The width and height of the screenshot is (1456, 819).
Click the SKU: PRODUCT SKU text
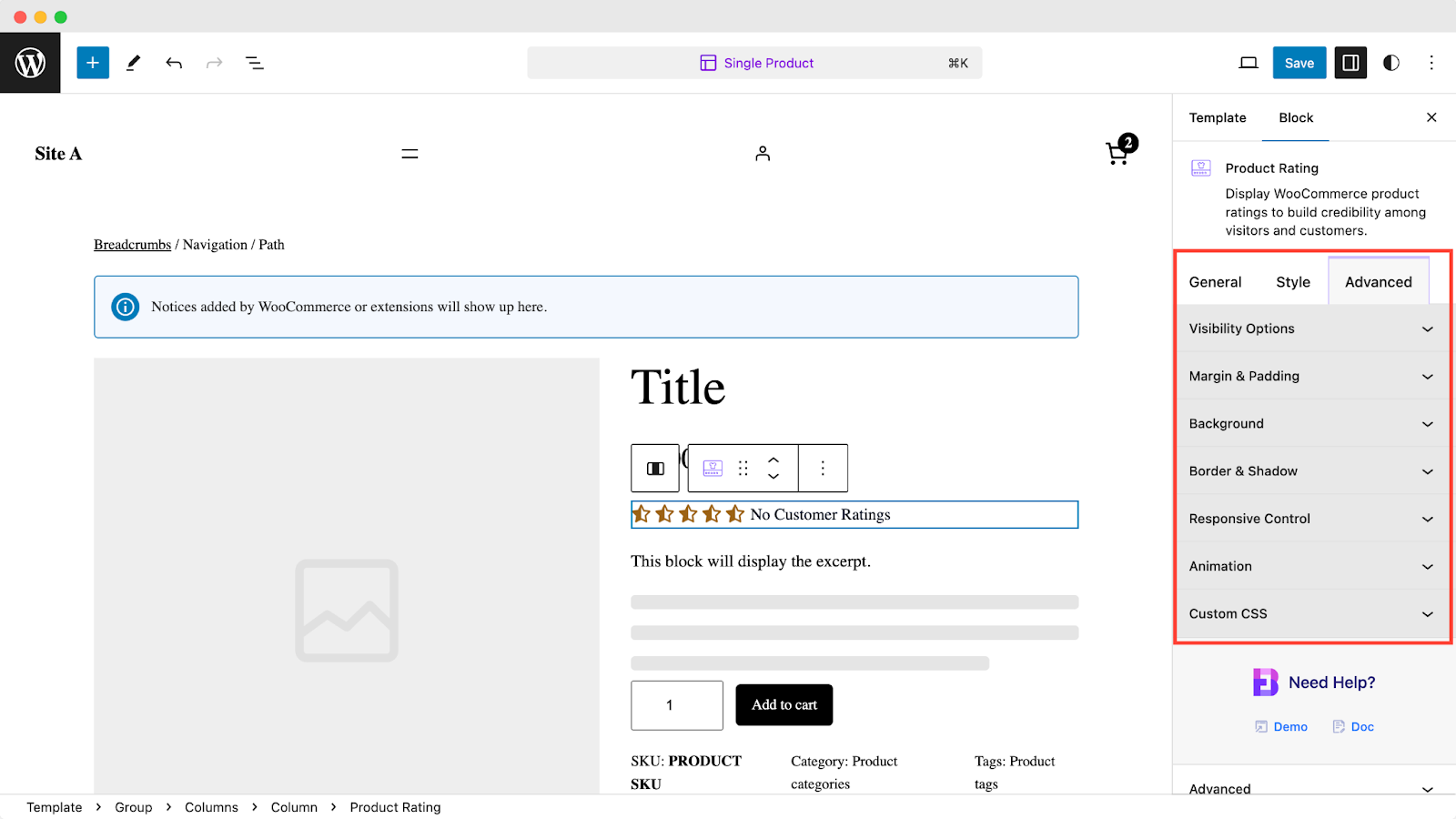686,773
